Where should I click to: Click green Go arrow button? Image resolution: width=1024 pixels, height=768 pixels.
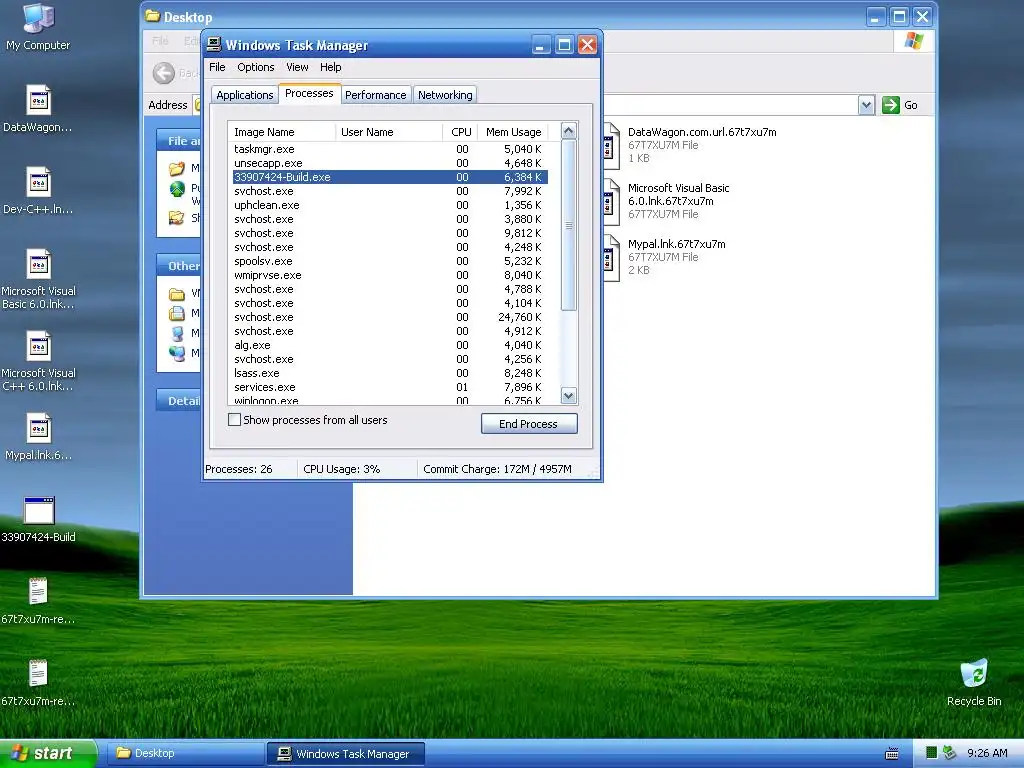891,105
